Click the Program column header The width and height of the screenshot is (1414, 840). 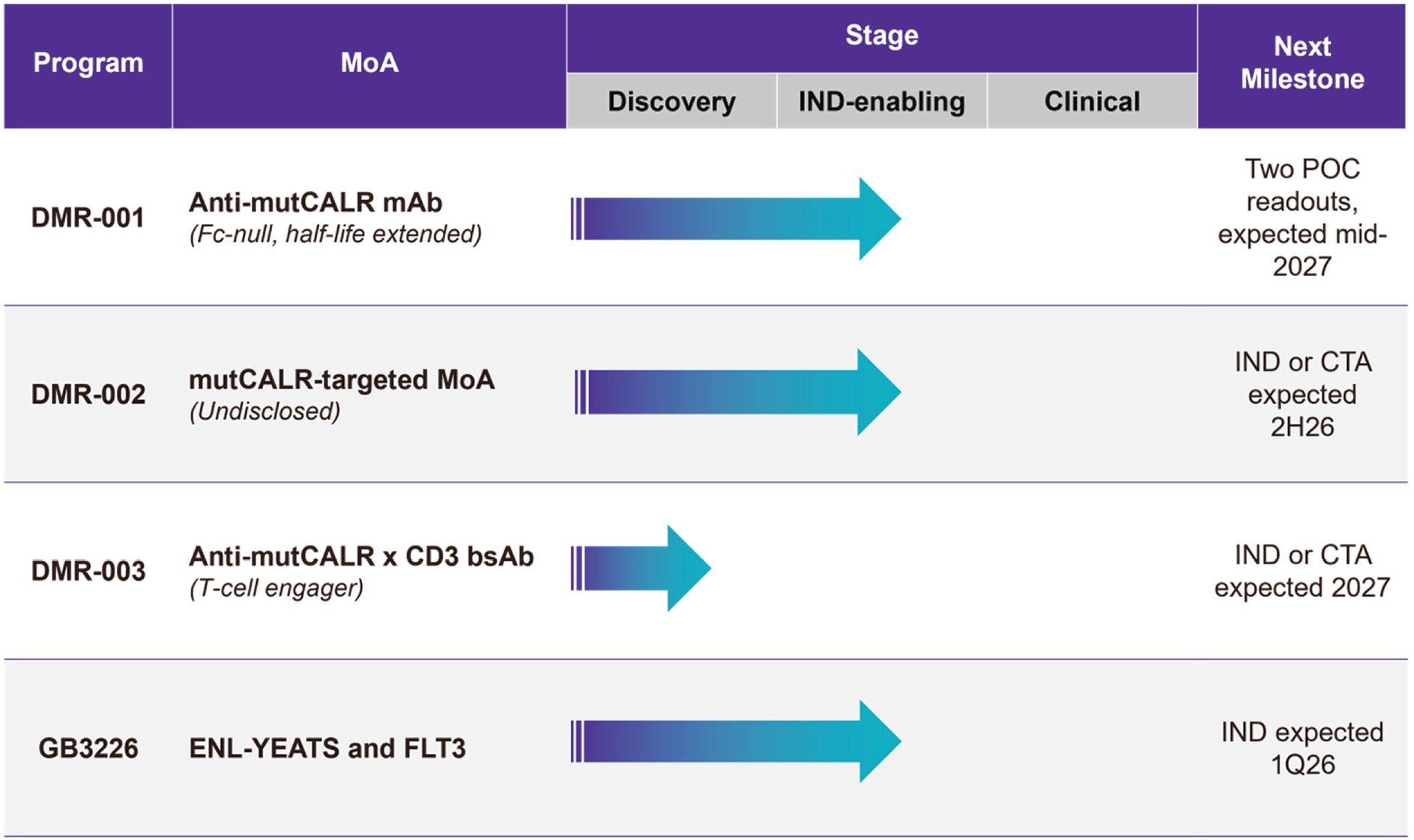[88, 63]
